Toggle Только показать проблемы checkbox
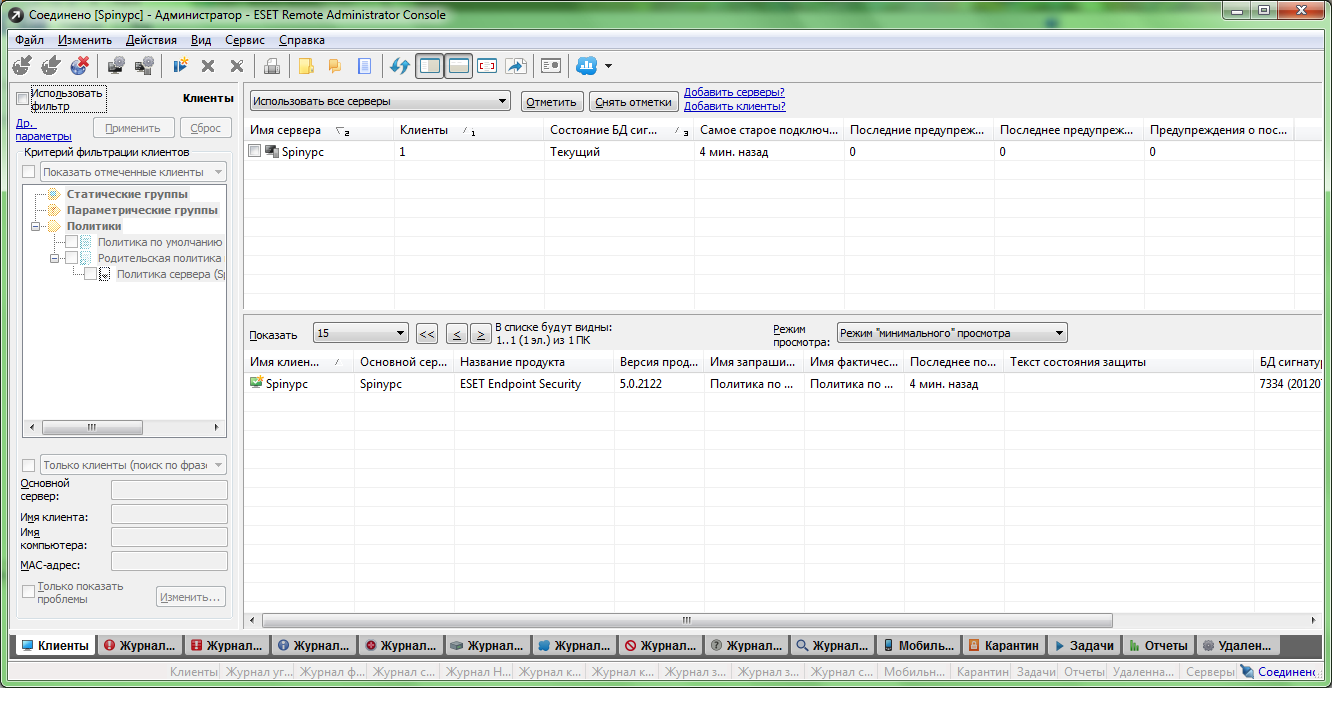The height and width of the screenshot is (725, 1332). click(x=29, y=592)
